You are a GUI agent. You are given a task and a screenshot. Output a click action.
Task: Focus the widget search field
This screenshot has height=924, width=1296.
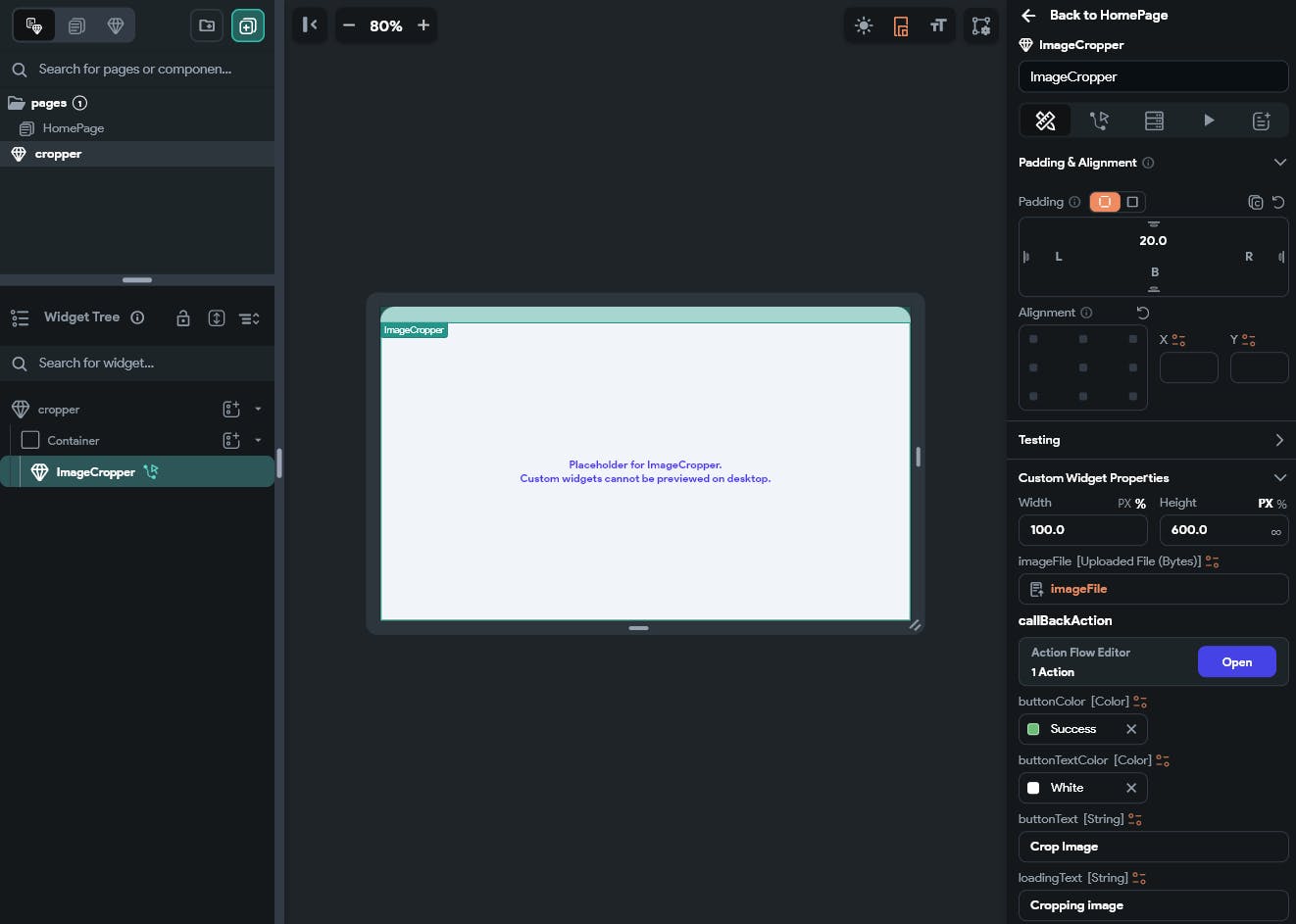click(x=137, y=364)
